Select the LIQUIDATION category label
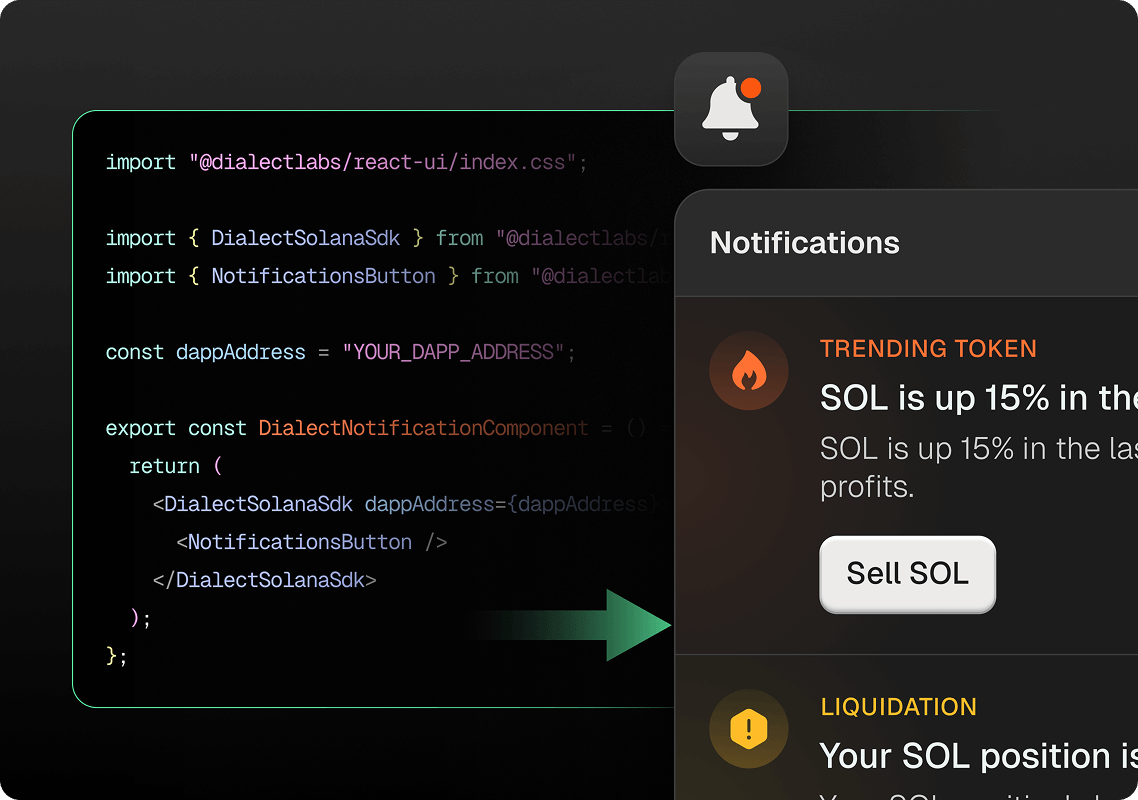 pos(898,707)
